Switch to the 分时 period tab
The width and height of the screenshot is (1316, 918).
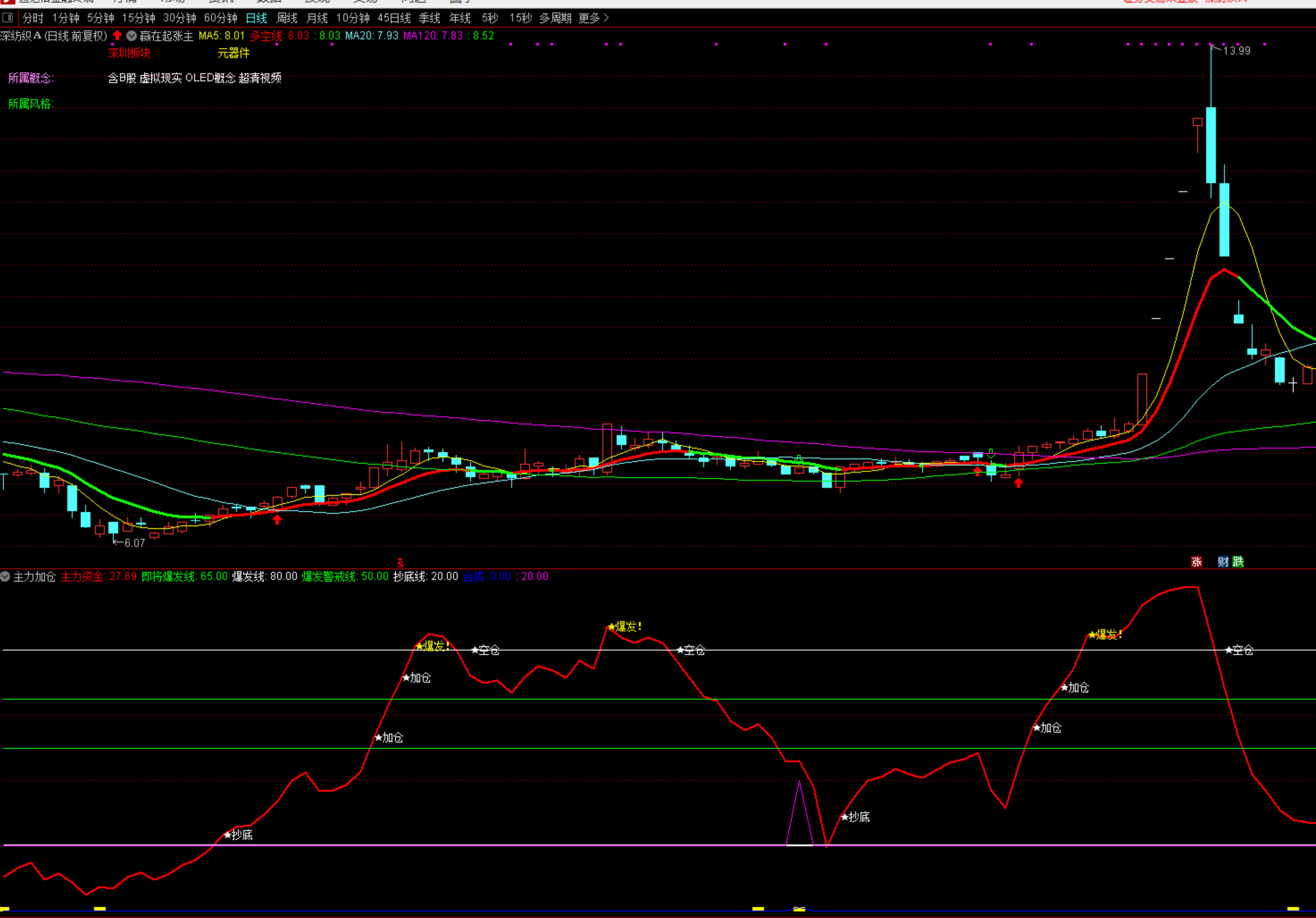tap(33, 18)
